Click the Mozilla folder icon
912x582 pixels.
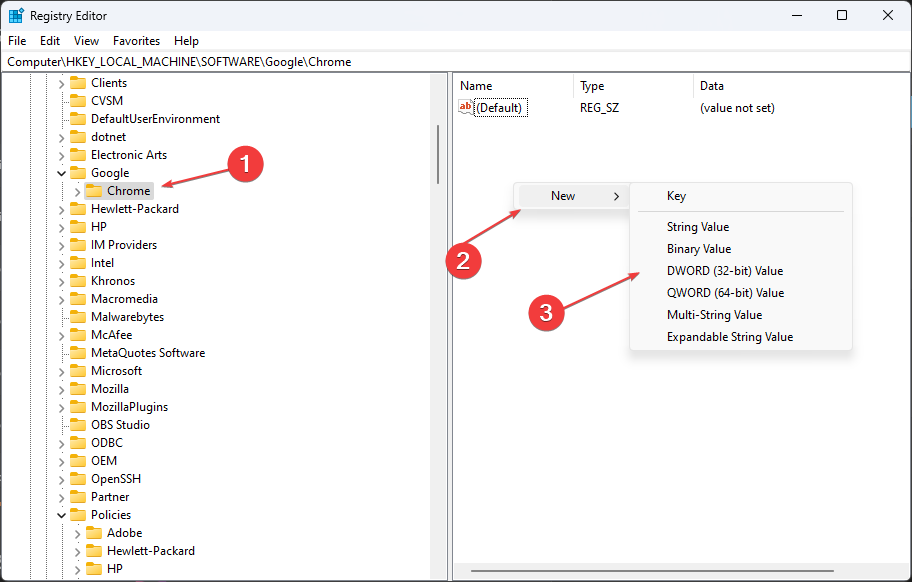pos(78,390)
